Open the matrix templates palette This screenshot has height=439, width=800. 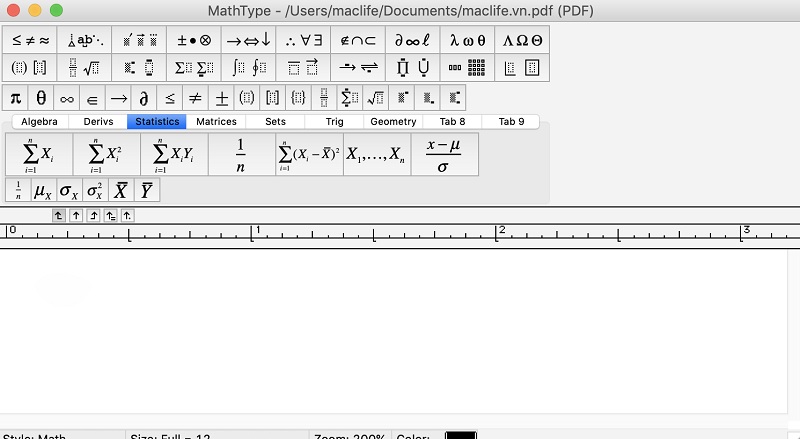click(x=467, y=67)
